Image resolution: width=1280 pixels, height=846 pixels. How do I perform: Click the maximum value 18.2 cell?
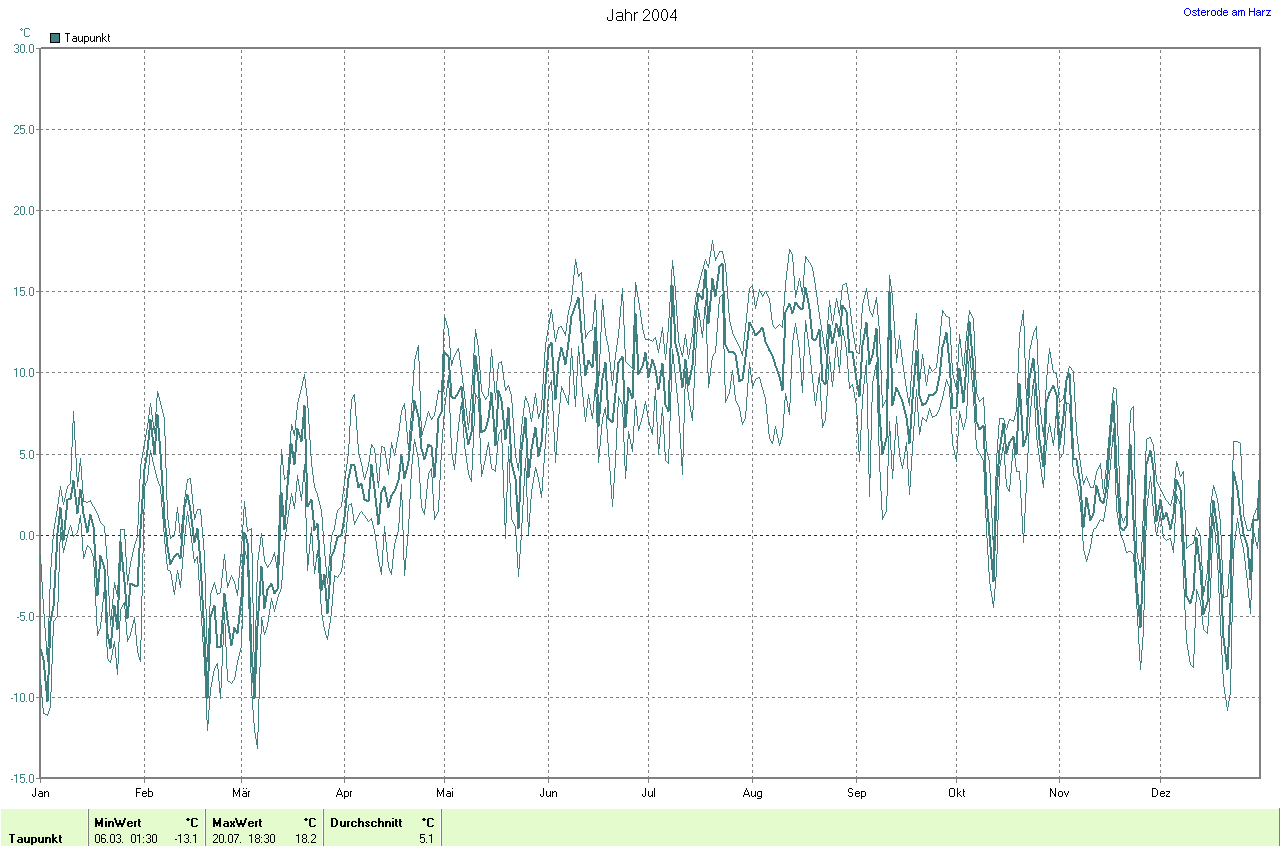click(x=306, y=839)
